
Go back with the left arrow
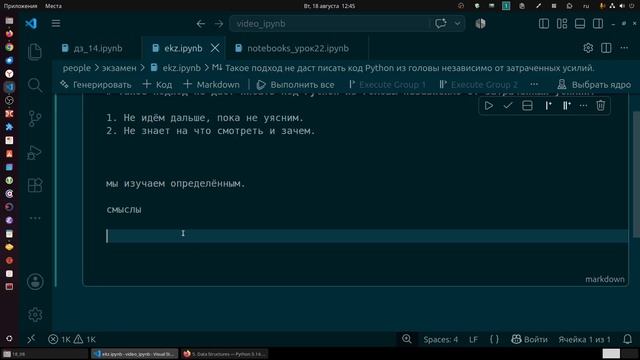pos(200,24)
